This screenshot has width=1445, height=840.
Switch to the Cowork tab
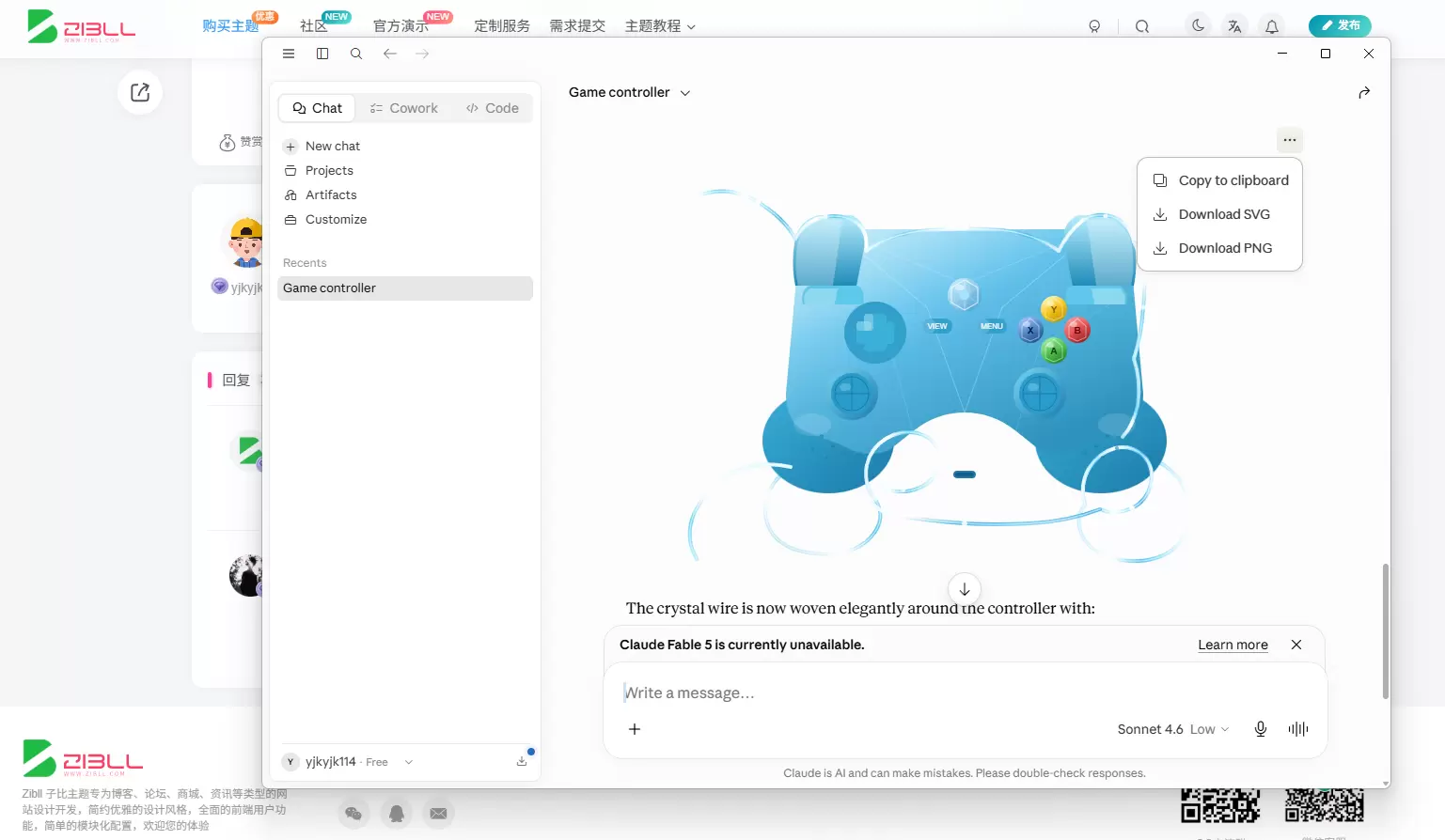point(404,108)
